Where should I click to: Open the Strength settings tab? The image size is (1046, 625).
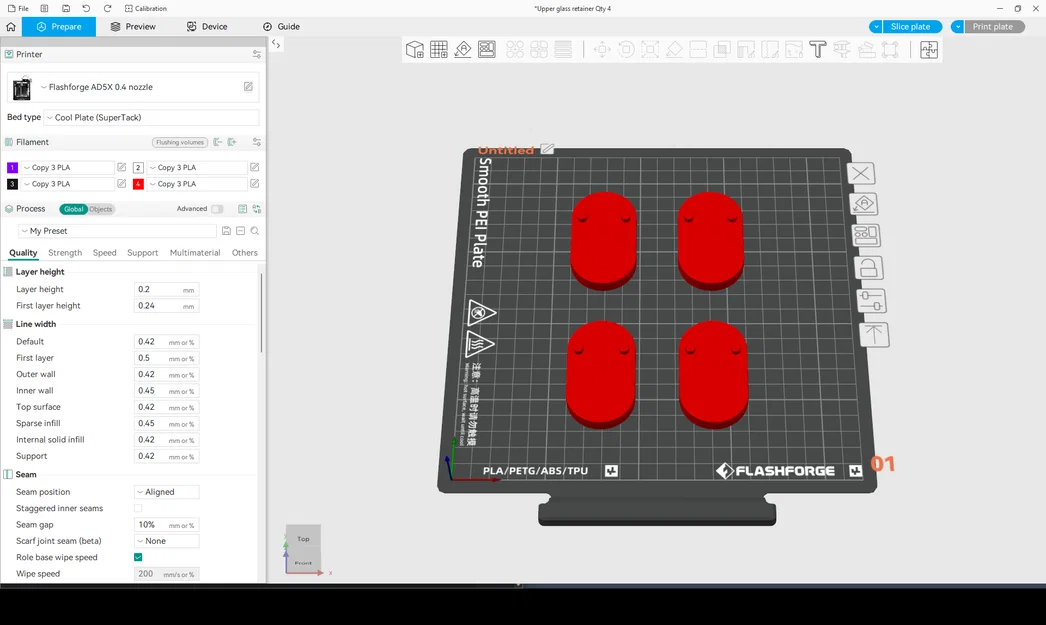(x=65, y=253)
